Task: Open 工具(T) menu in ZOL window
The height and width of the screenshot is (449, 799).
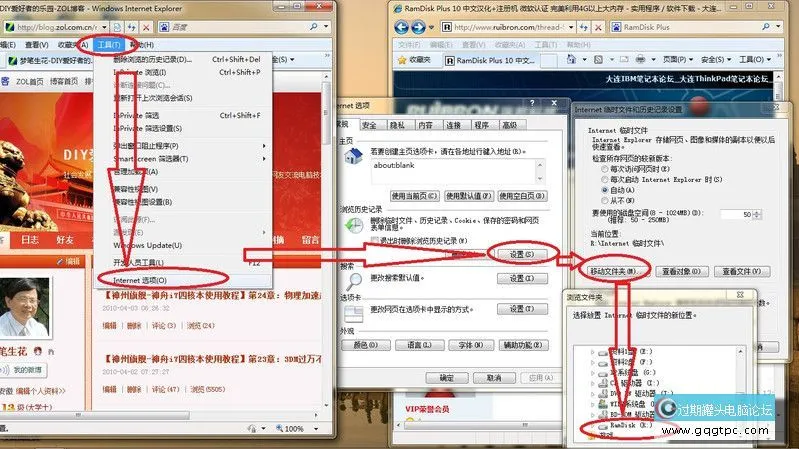Action: tap(108, 45)
